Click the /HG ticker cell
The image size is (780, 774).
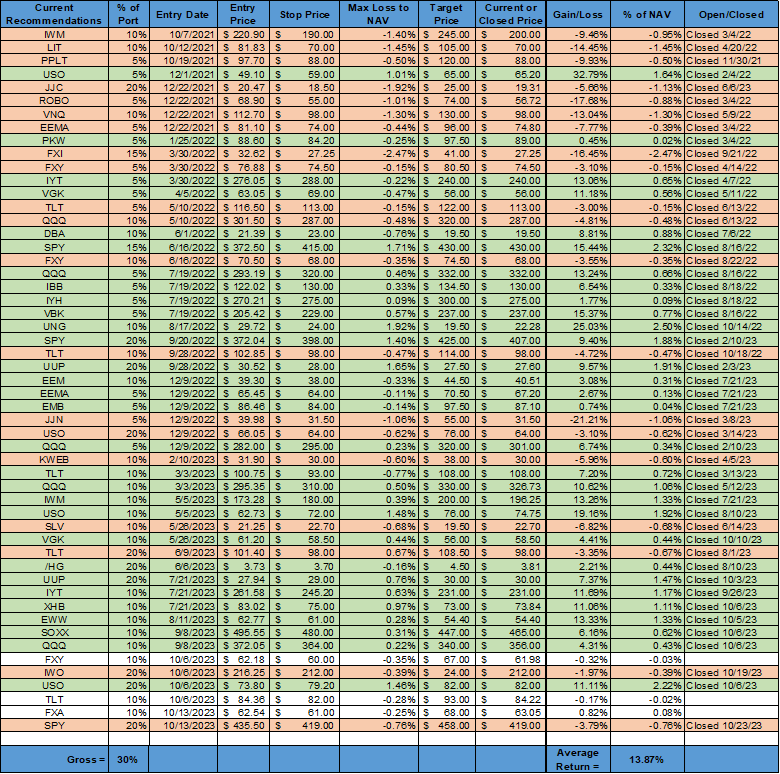tap(54, 566)
